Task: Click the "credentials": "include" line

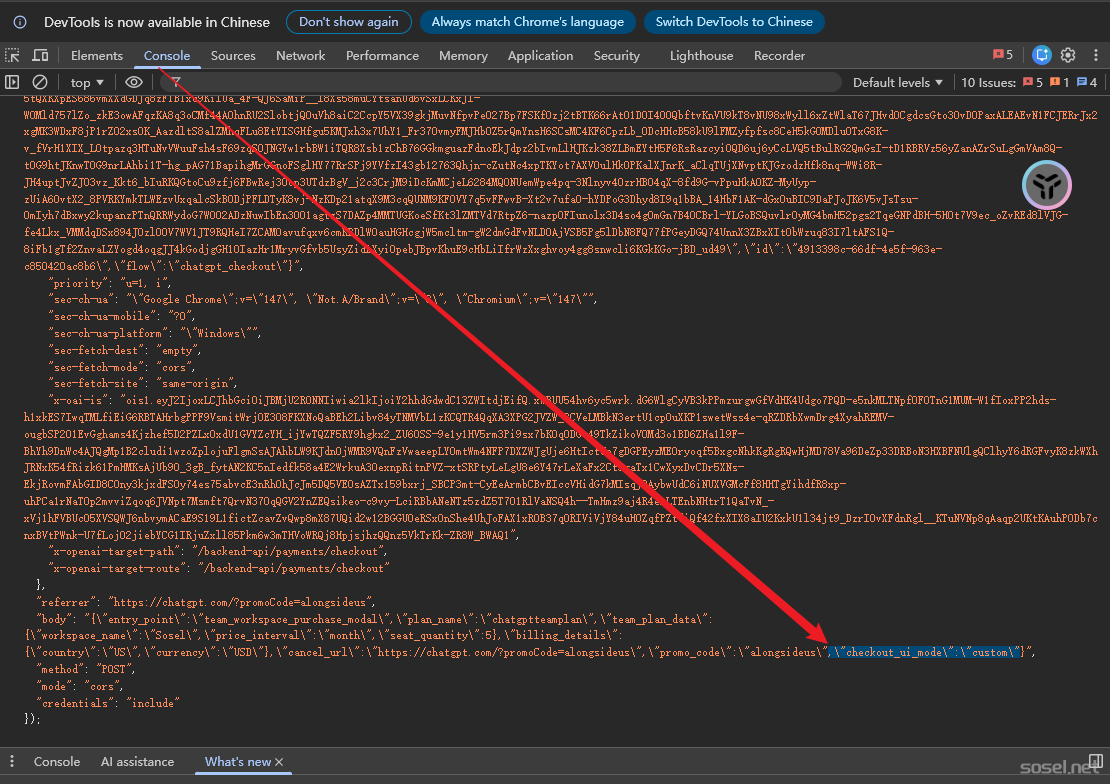Action: 108,703
